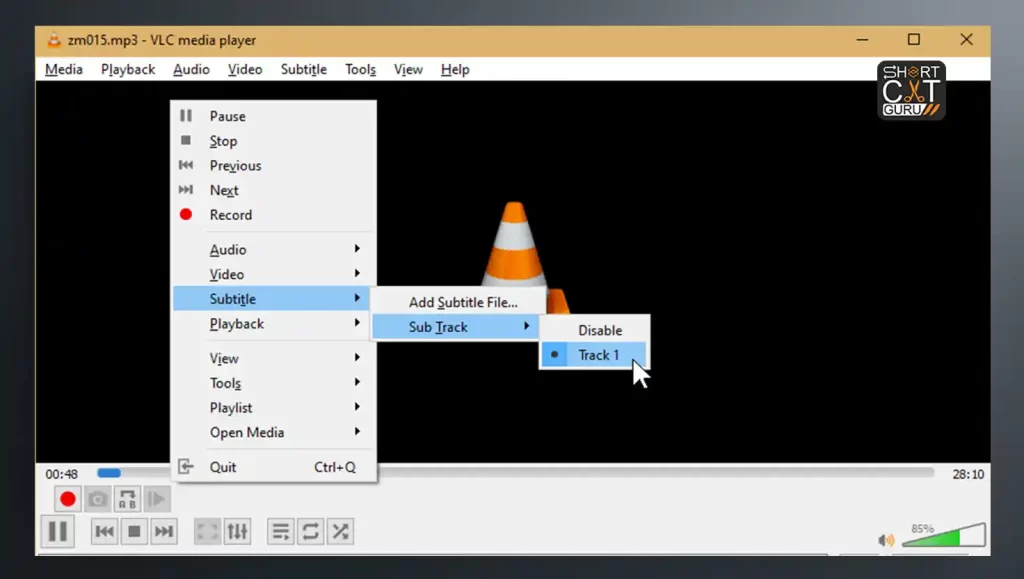Stop playback using bottom toolbar square button
Screen dimensions: 1024x579
coord(134,531)
